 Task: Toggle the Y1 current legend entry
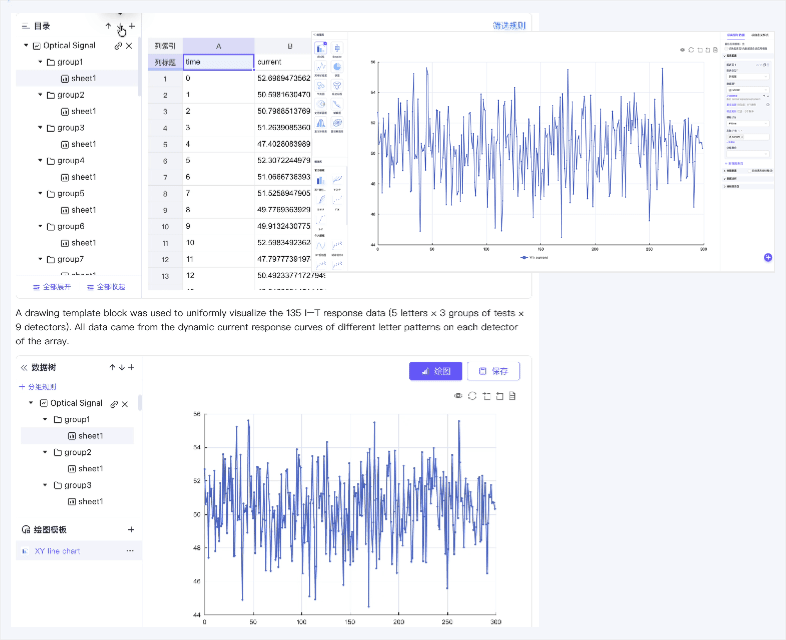tap(534, 258)
